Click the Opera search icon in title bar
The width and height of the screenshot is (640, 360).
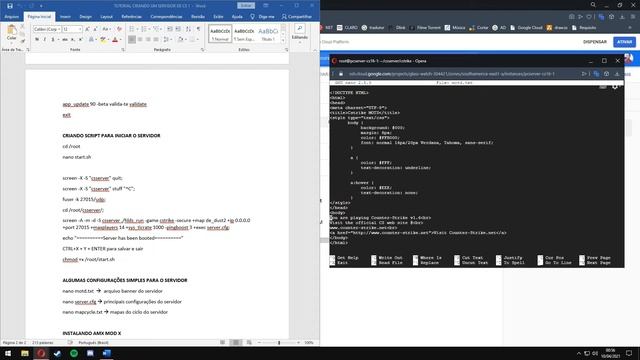tap(593, 5)
